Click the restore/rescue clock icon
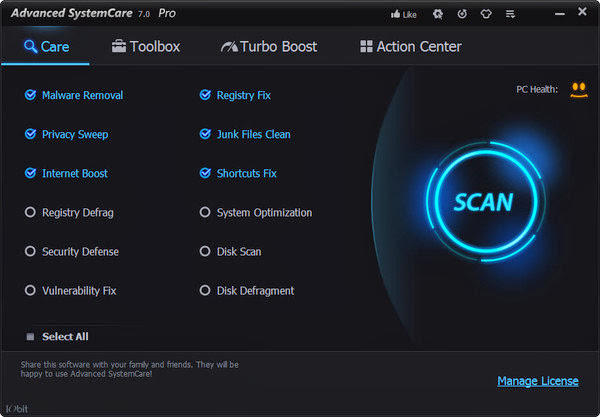Screen dimensions: 600x417 [462, 14]
